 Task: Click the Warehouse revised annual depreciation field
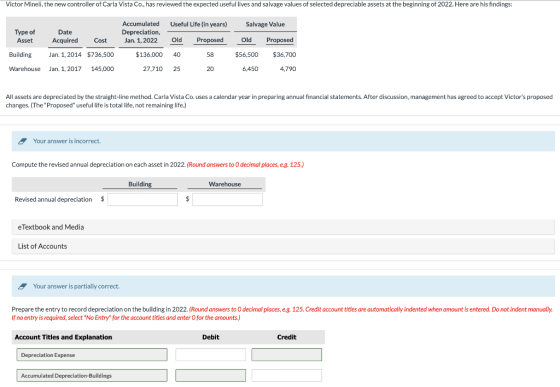click(228, 199)
